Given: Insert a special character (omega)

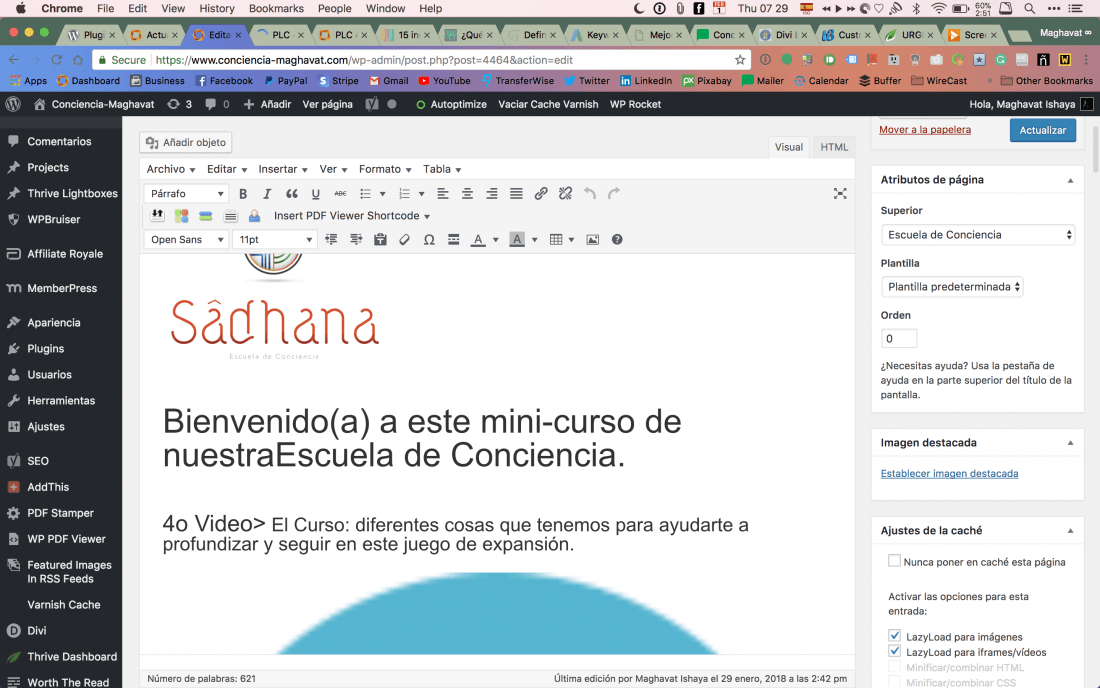Looking at the screenshot, I should pos(429,240).
